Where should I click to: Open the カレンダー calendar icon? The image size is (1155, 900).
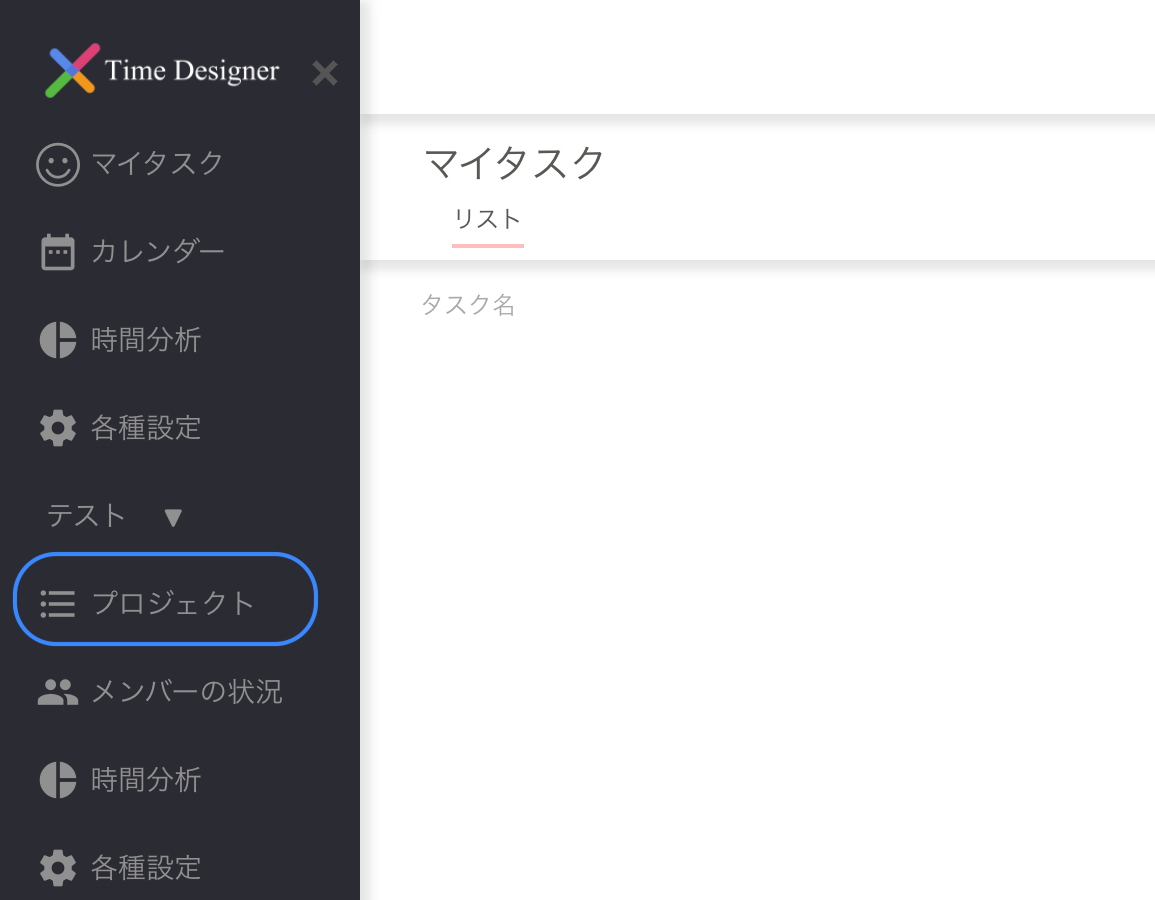[x=58, y=252]
